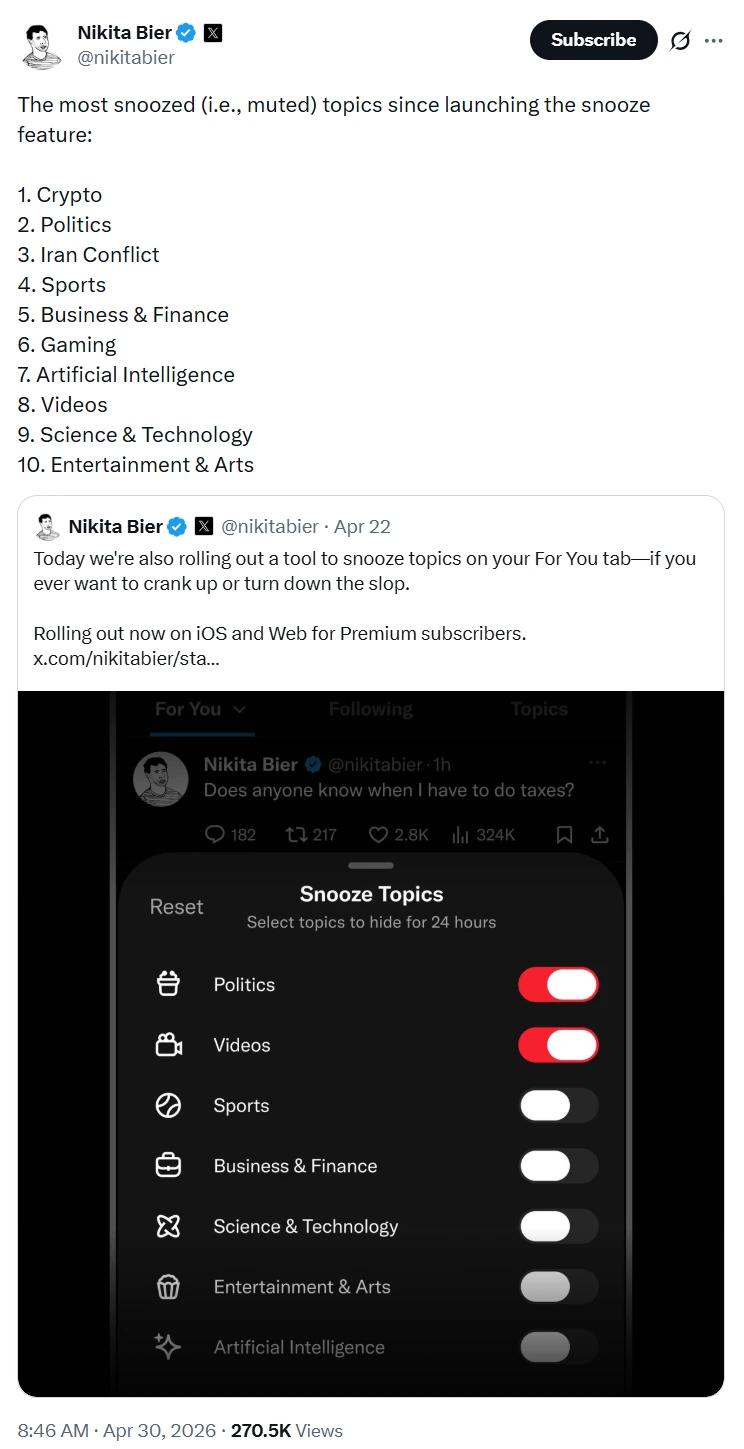
Task: Switch to the Following tab
Action: tap(371, 709)
